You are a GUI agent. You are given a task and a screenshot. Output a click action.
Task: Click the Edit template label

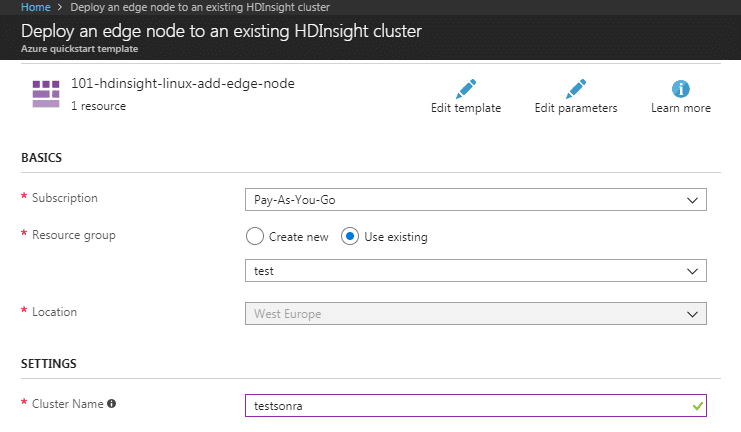point(466,108)
